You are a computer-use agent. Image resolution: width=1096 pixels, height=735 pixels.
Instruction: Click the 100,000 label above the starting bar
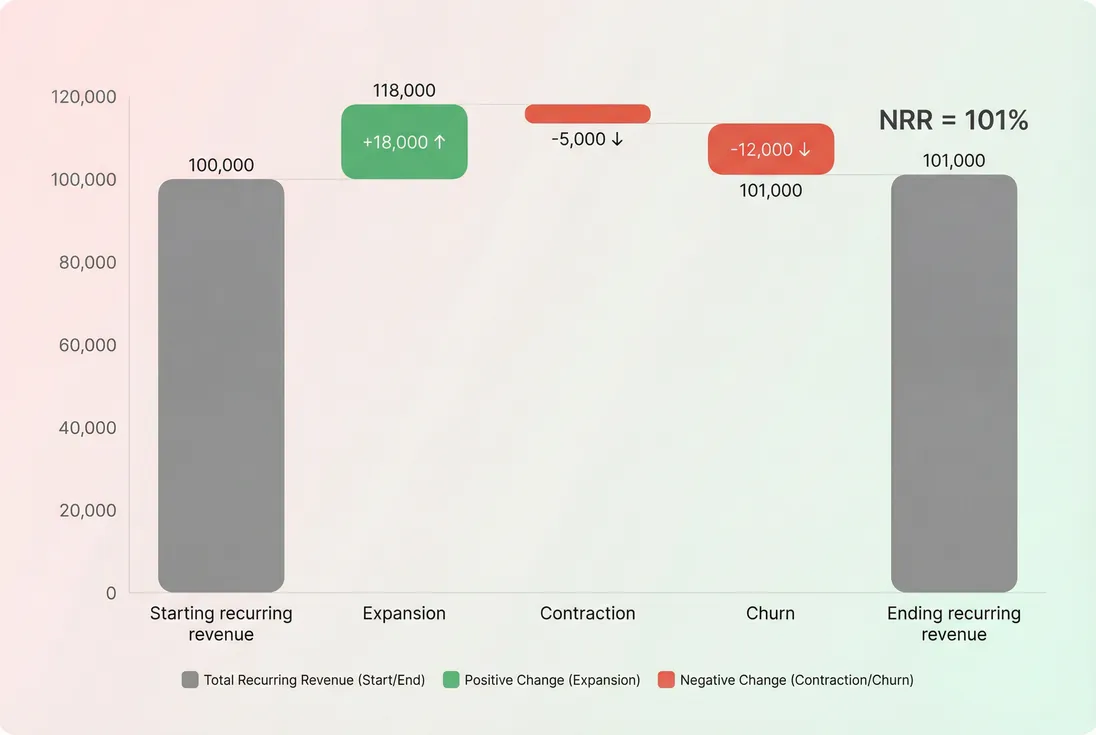pyautogui.click(x=221, y=164)
